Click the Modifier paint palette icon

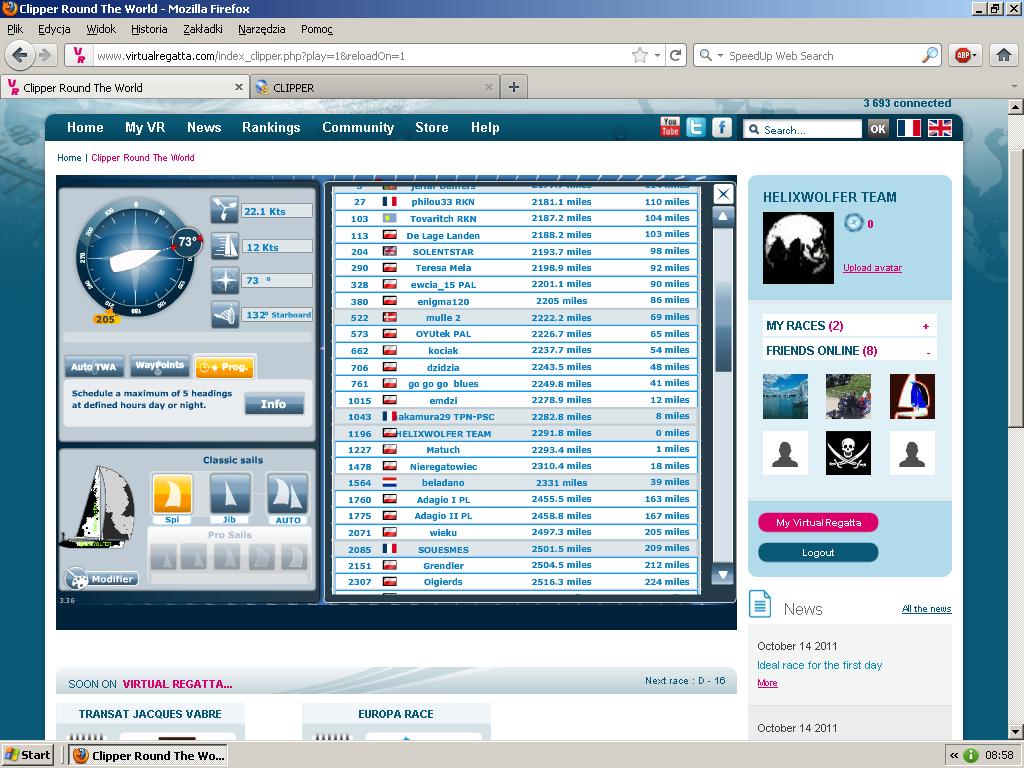coord(77,579)
